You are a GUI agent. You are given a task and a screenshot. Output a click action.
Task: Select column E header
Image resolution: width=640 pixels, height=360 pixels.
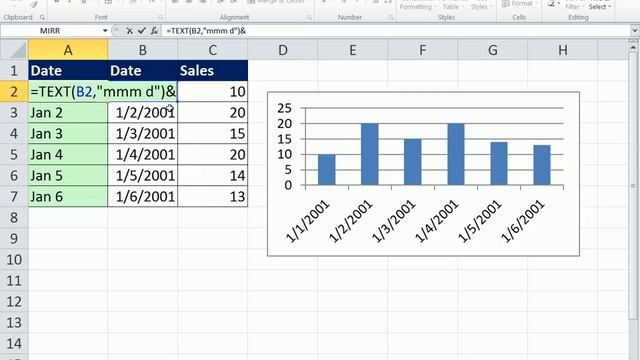click(x=352, y=50)
